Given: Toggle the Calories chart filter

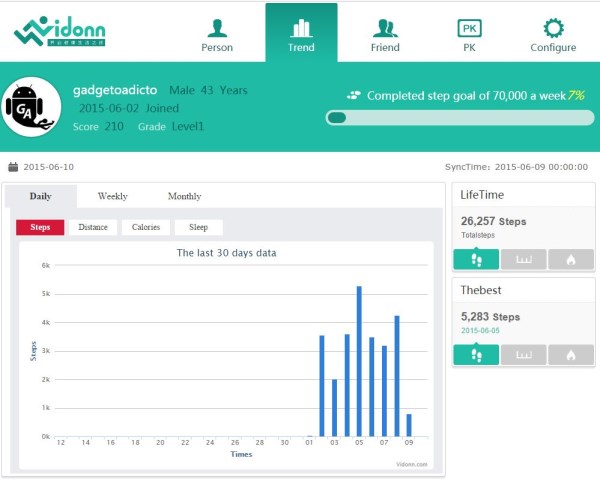Looking at the screenshot, I should [x=146, y=227].
